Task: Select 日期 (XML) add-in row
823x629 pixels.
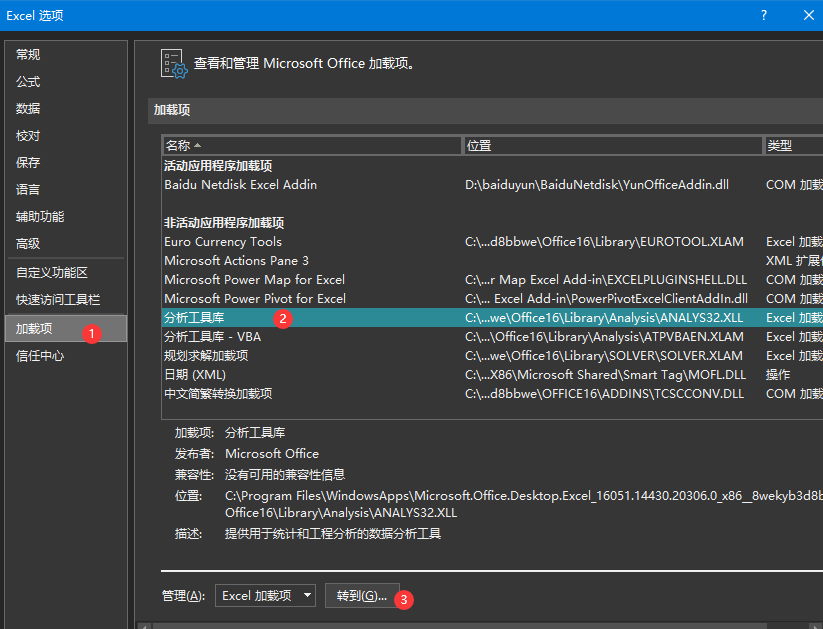Action: (492, 375)
